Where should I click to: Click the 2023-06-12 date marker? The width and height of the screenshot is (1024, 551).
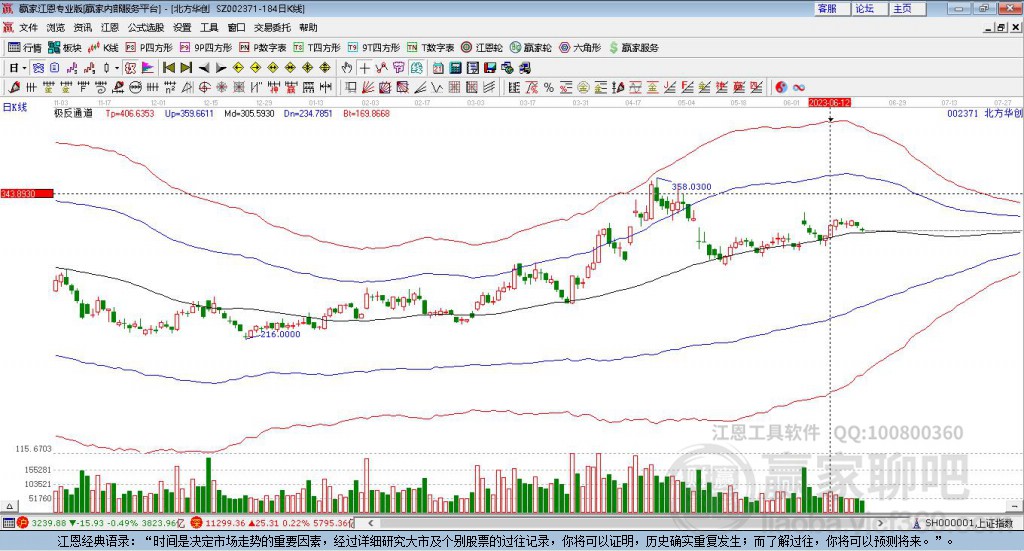pos(830,103)
